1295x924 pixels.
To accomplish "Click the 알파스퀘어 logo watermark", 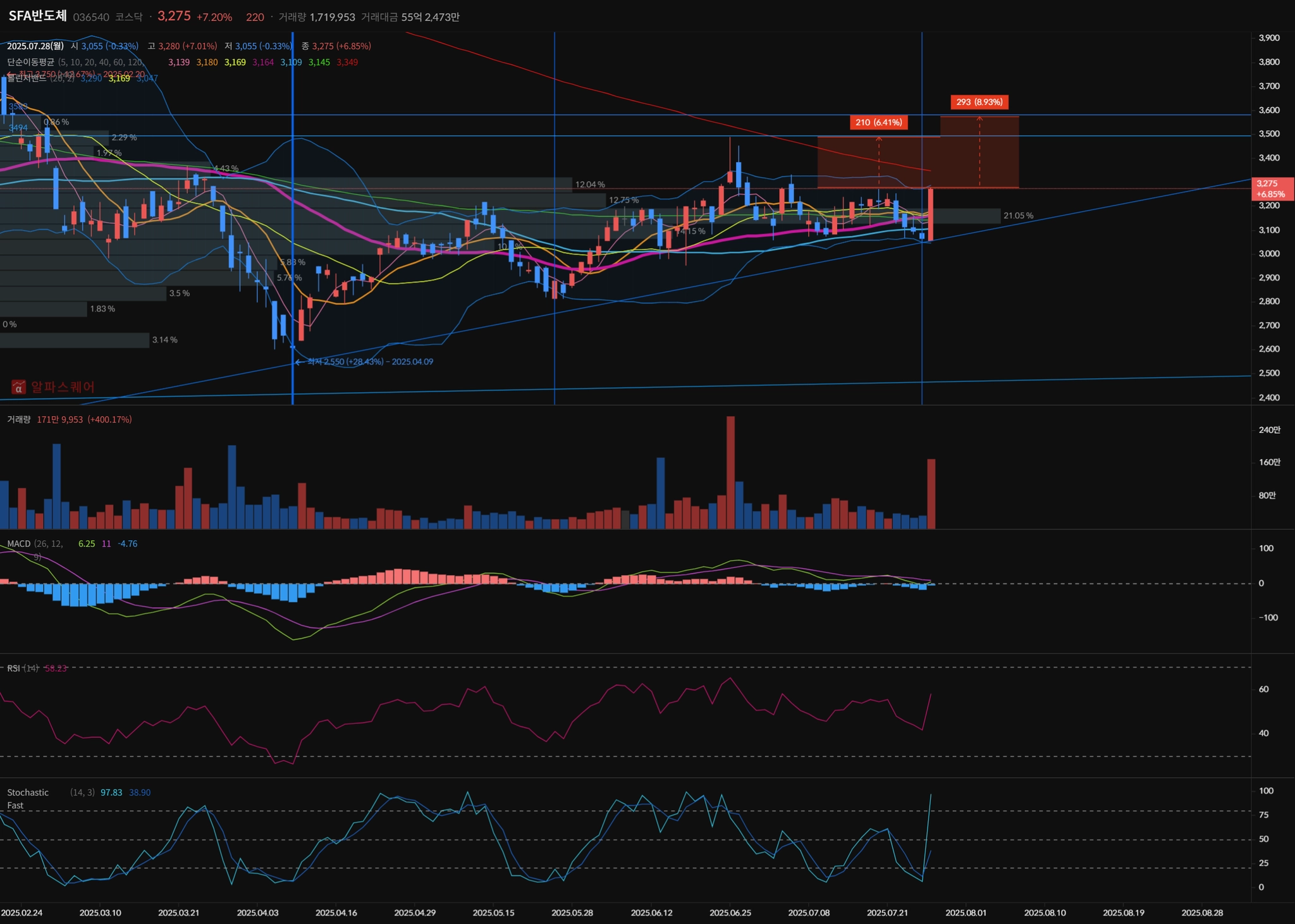I will click(54, 386).
